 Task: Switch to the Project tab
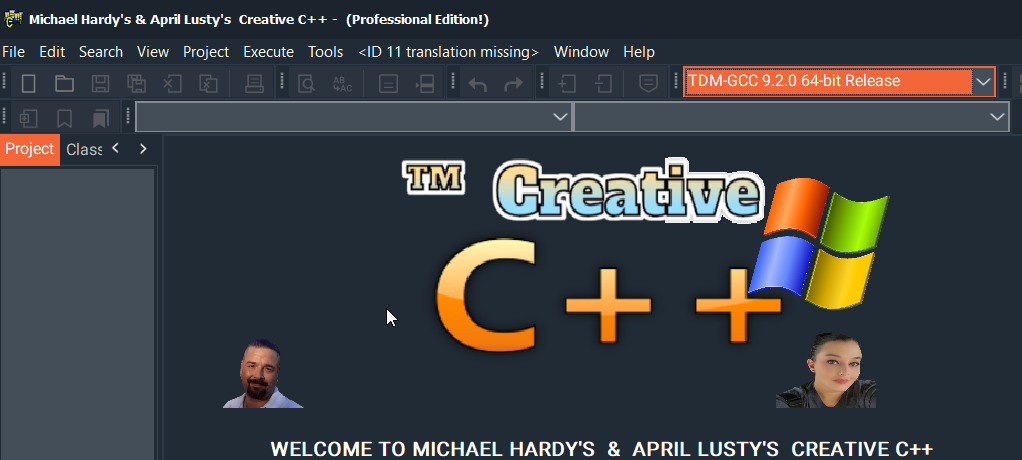pos(30,149)
